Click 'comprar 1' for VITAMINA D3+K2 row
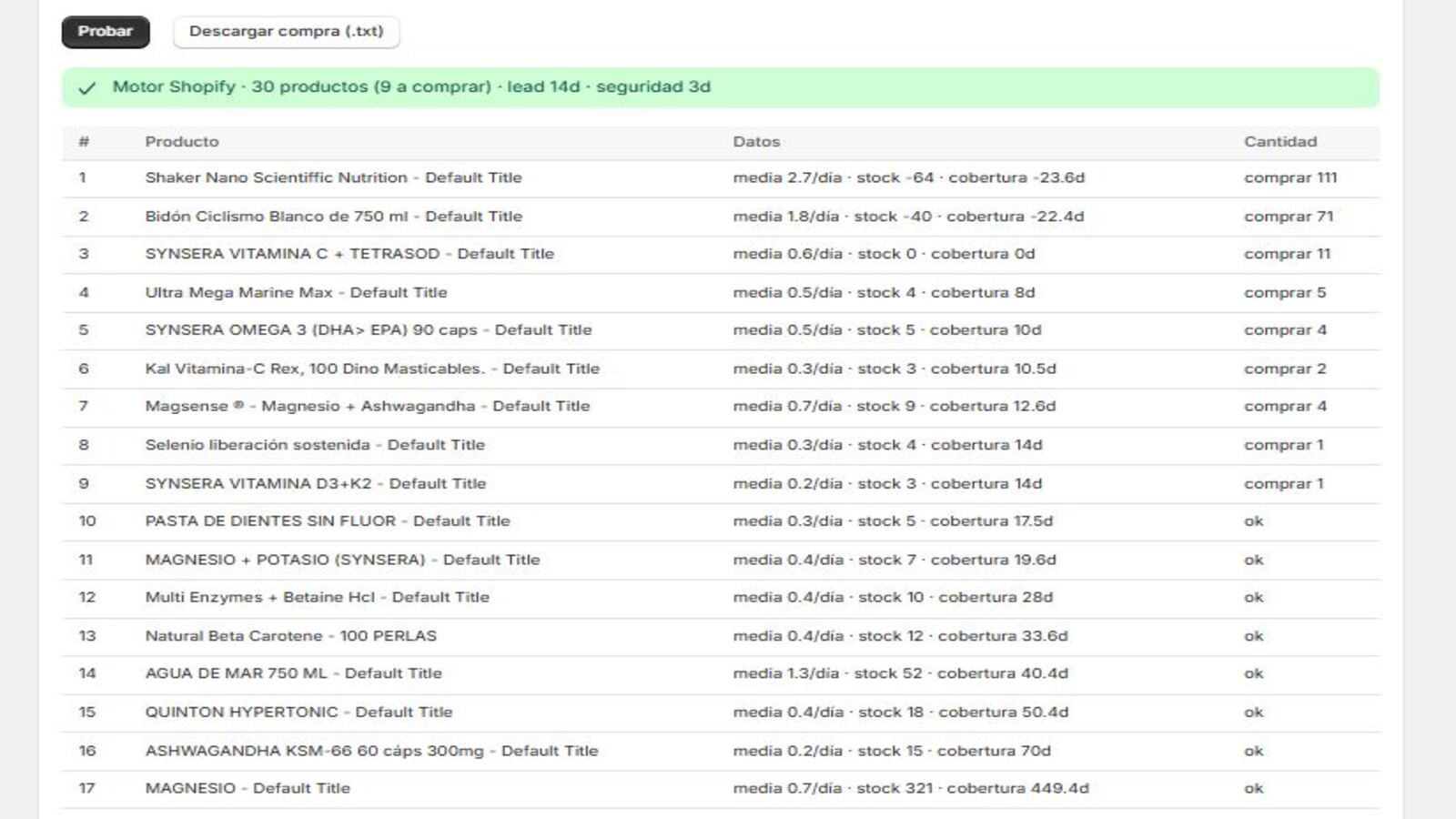Viewport: 1456px width, 819px height. tap(1284, 484)
